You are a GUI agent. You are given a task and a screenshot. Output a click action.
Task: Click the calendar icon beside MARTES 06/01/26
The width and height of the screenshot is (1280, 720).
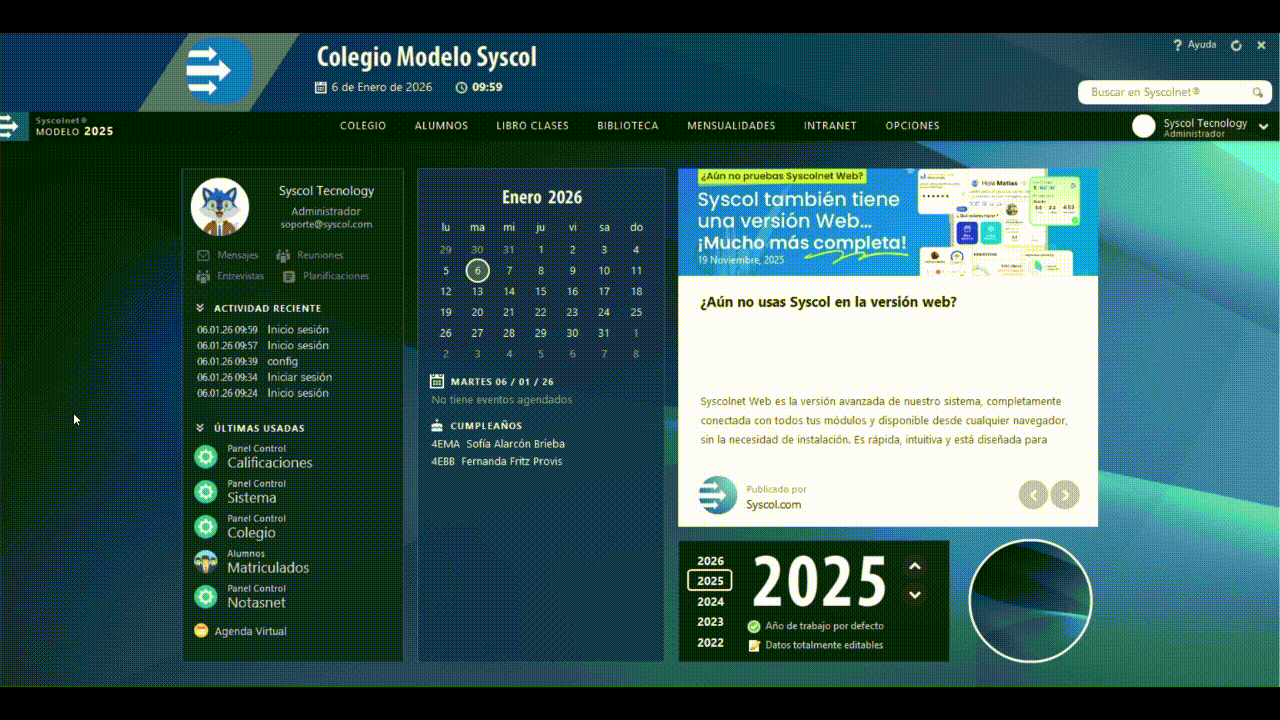(437, 381)
